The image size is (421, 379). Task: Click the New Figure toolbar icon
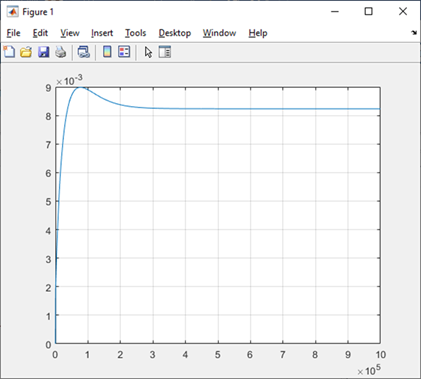(x=9, y=52)
